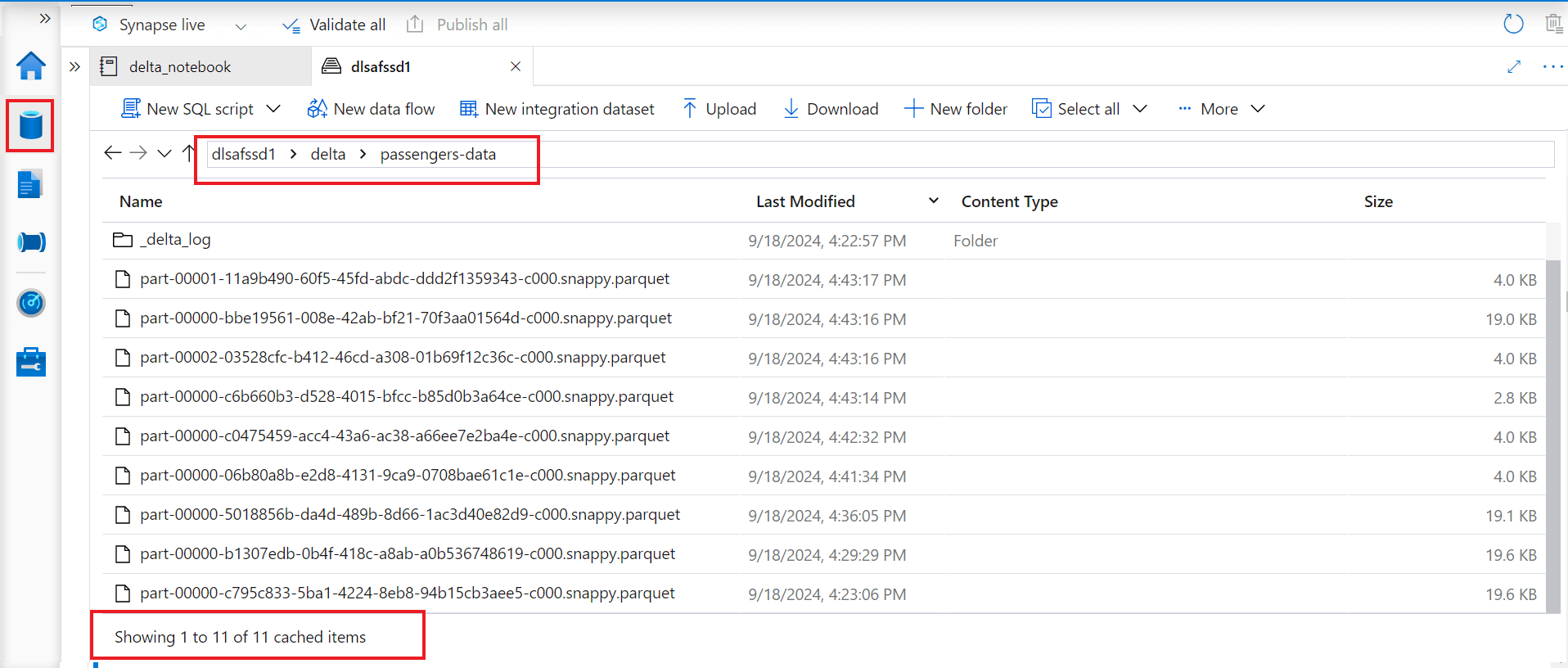
Task: Click the file icon for part-00002-03528cfc
Action: 123,358
